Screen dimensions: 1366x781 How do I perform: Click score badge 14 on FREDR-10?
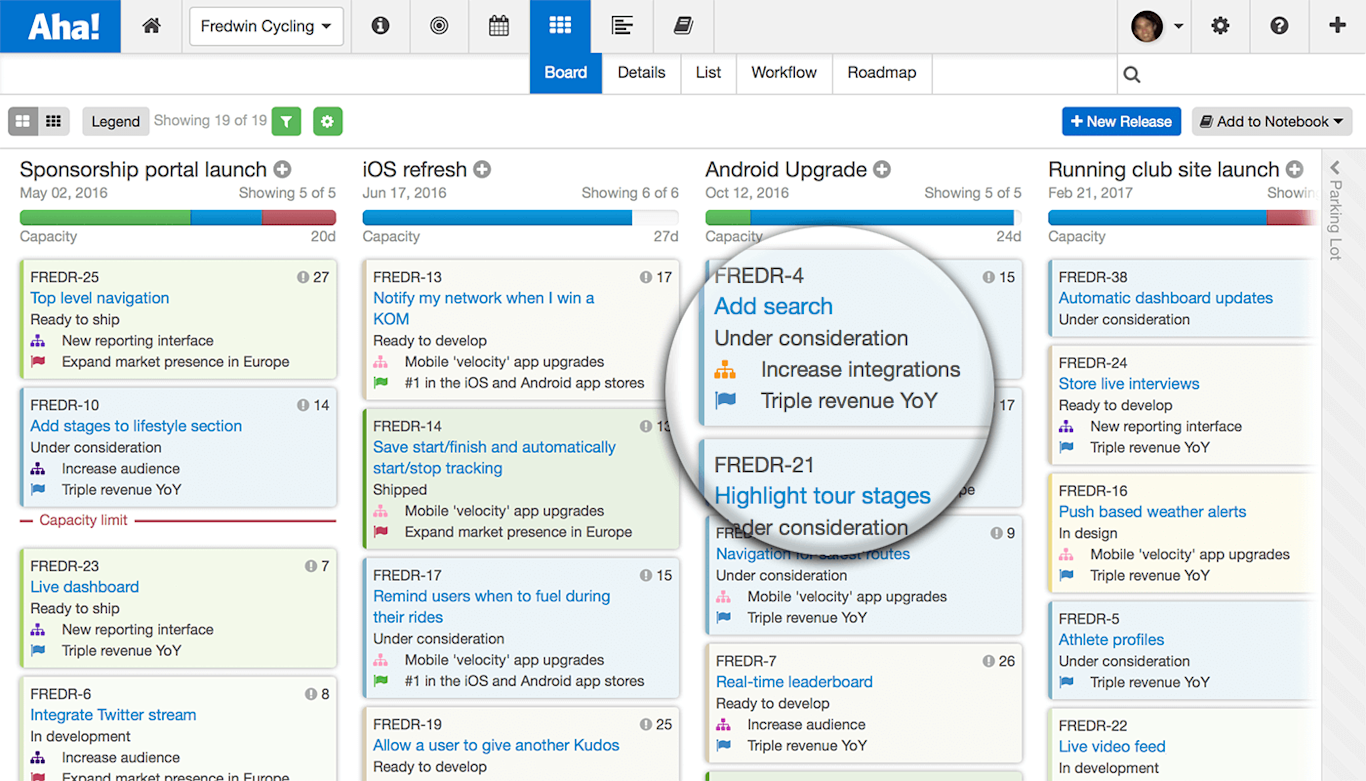point(313,405)
